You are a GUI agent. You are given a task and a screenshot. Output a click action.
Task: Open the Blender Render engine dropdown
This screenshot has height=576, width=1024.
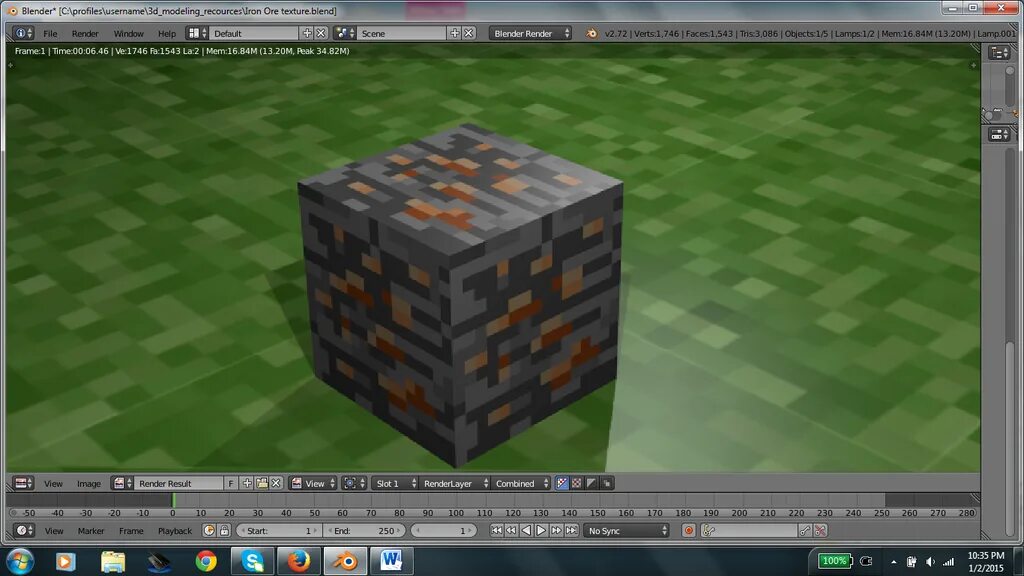[530, 33]
